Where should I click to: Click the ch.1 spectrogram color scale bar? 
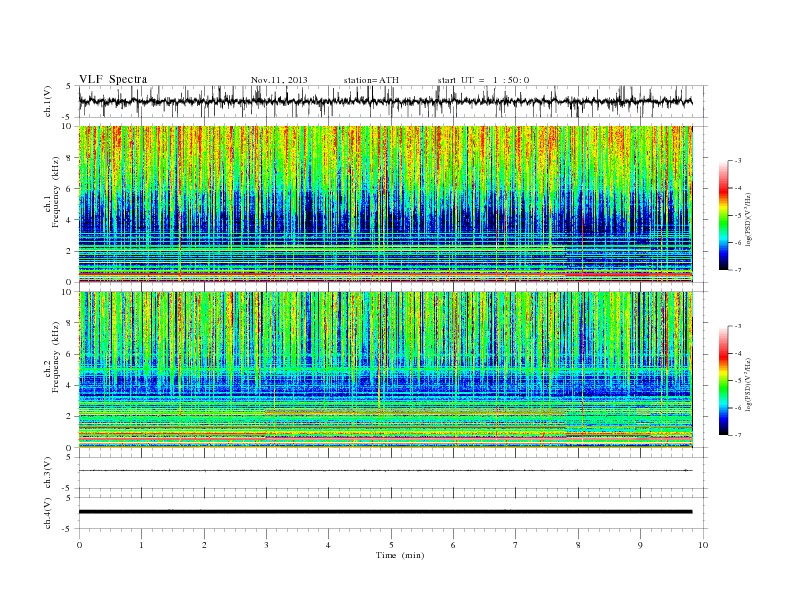point(724,215)
